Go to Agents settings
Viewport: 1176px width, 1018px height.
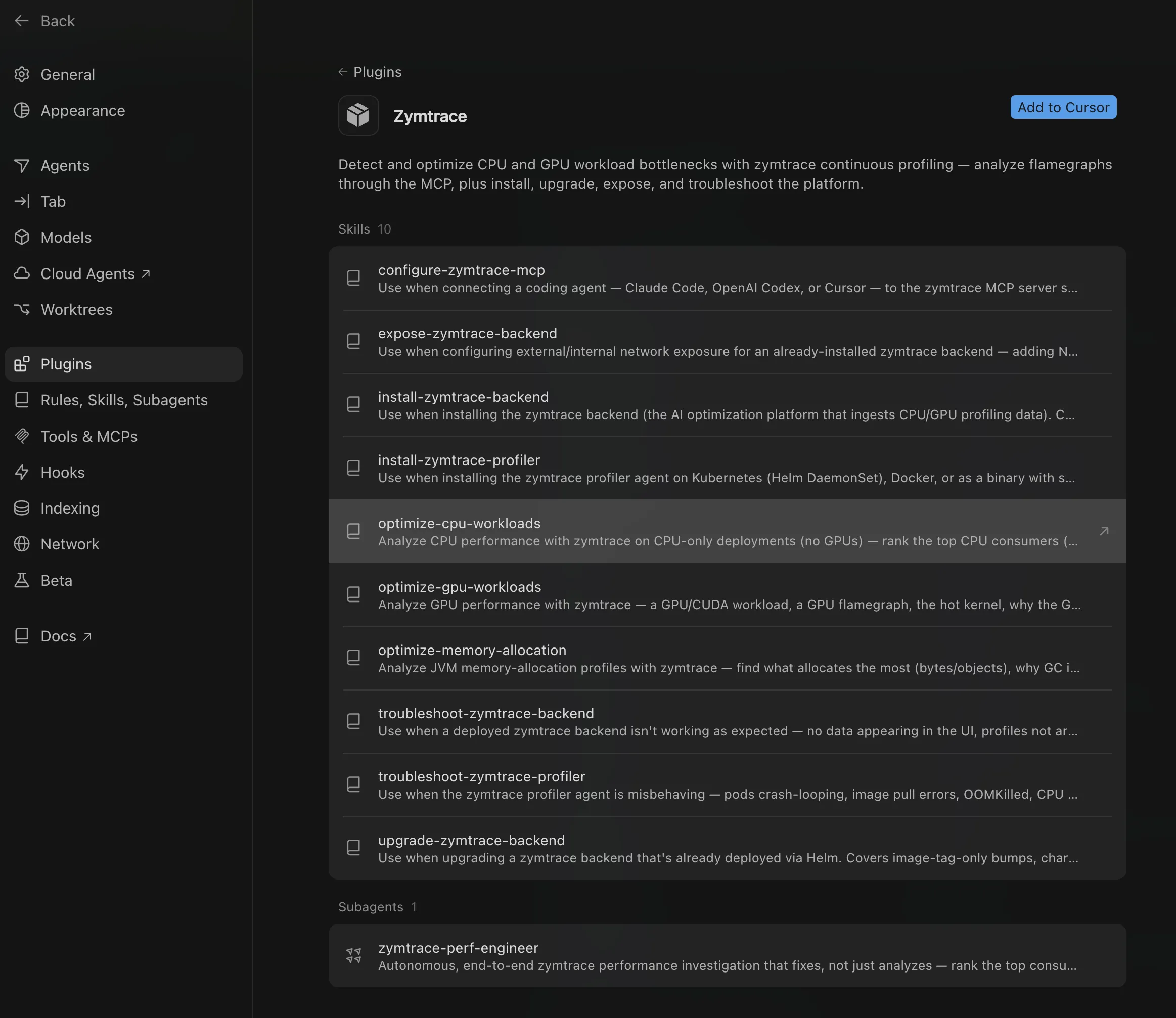pos(123,165)
